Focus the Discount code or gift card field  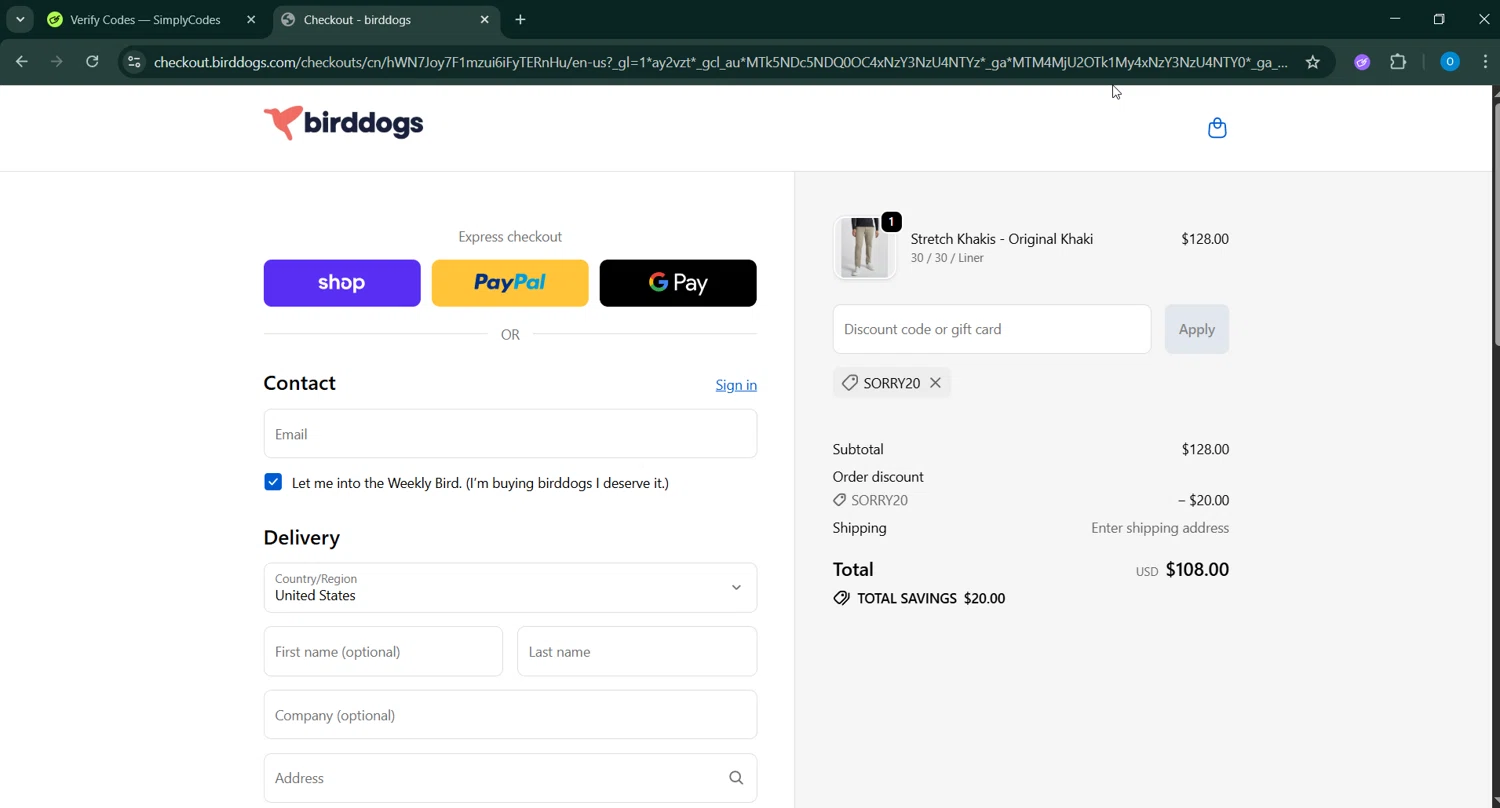pyautogui.click(x=991, y=329)
